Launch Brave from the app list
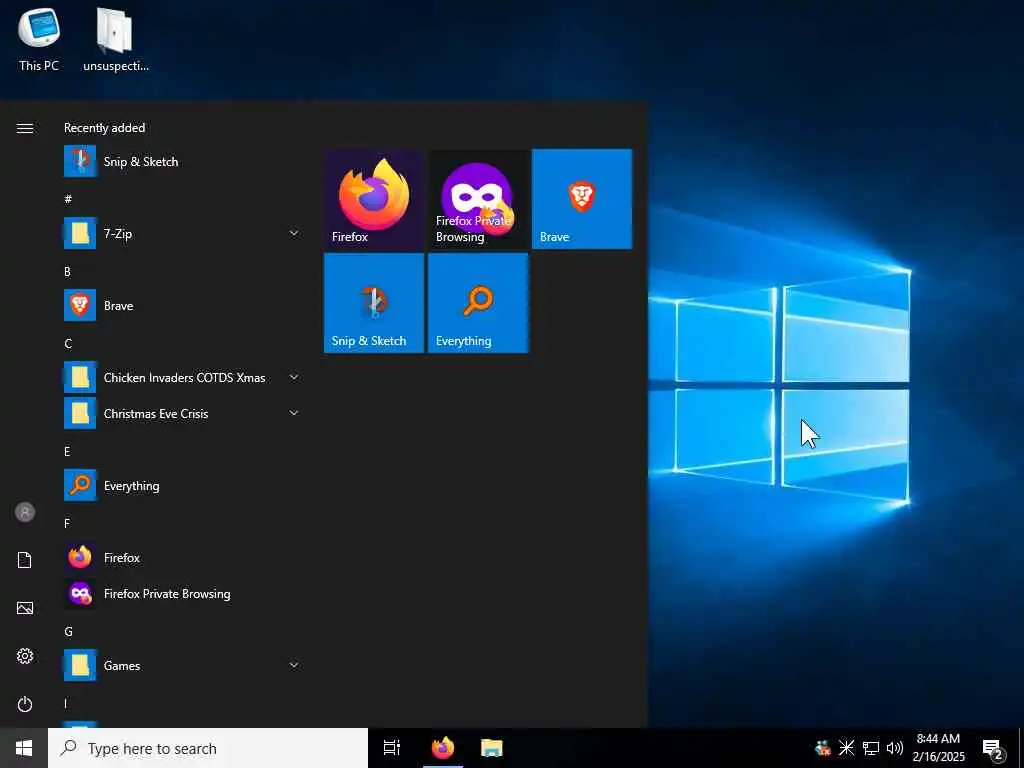Image resolution: width=1024 pixels, height=768 pixels. [183, 306]
